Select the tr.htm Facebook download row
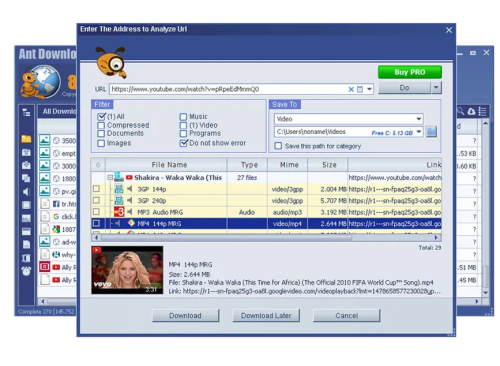This screenshot has width=500, height=366. click(x=57, y=204)
